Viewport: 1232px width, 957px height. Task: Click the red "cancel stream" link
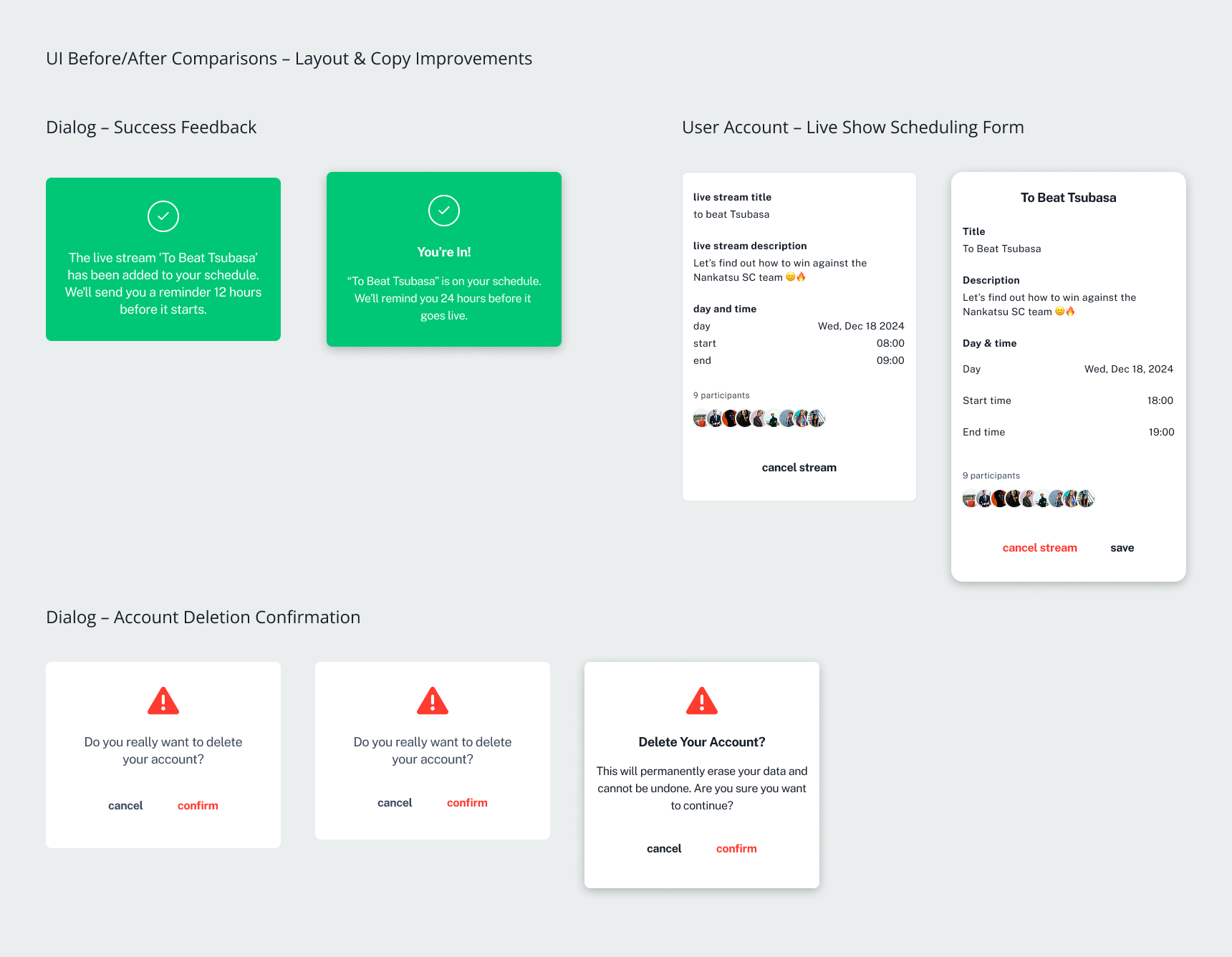pos(1039,548)
